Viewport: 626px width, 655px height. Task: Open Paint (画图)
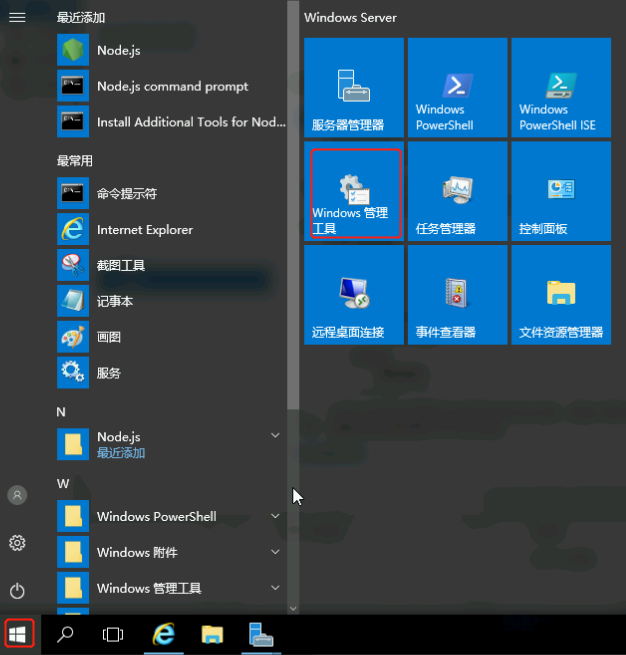click(x=171, y=337)
